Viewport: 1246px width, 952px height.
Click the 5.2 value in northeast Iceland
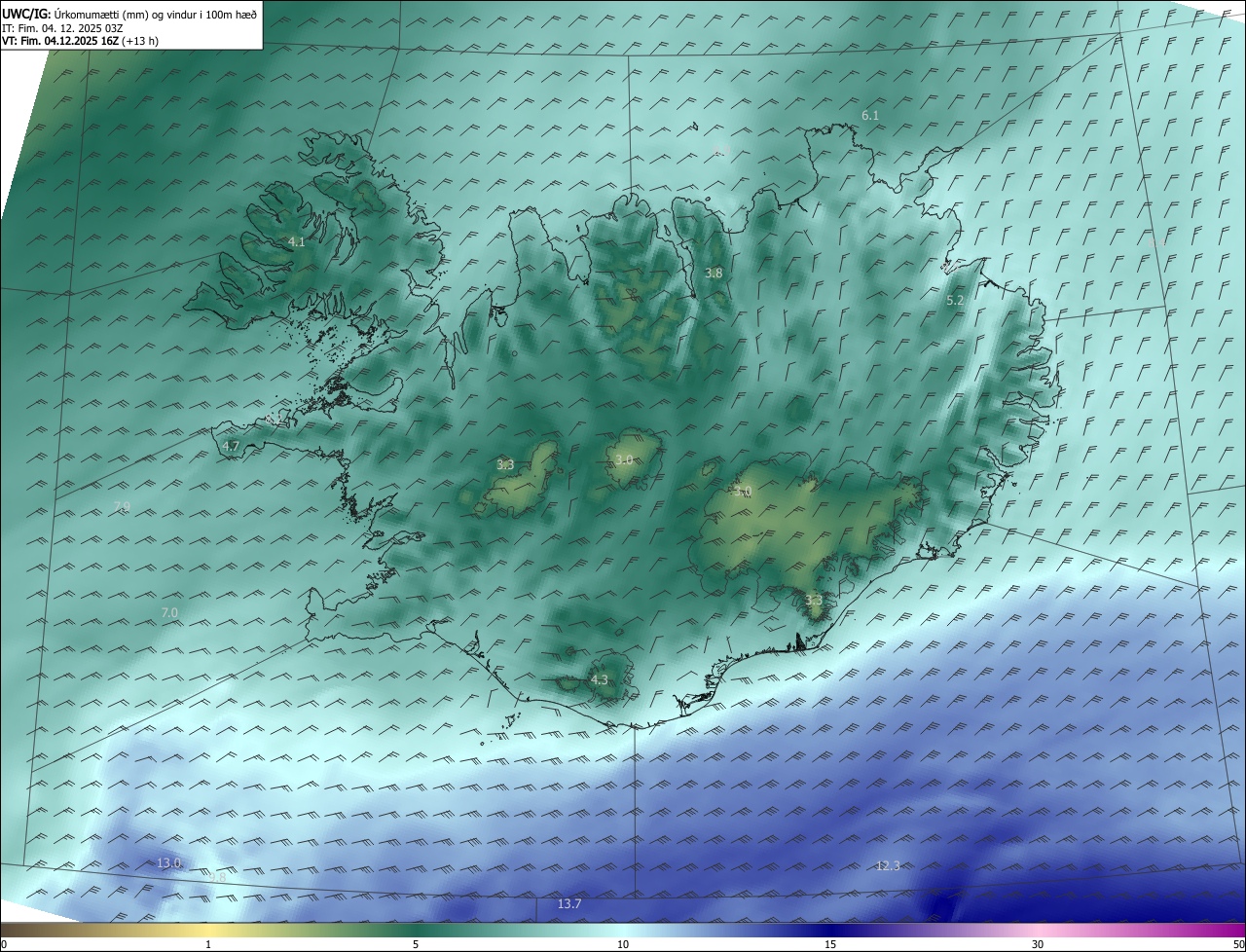click(955, 301)
